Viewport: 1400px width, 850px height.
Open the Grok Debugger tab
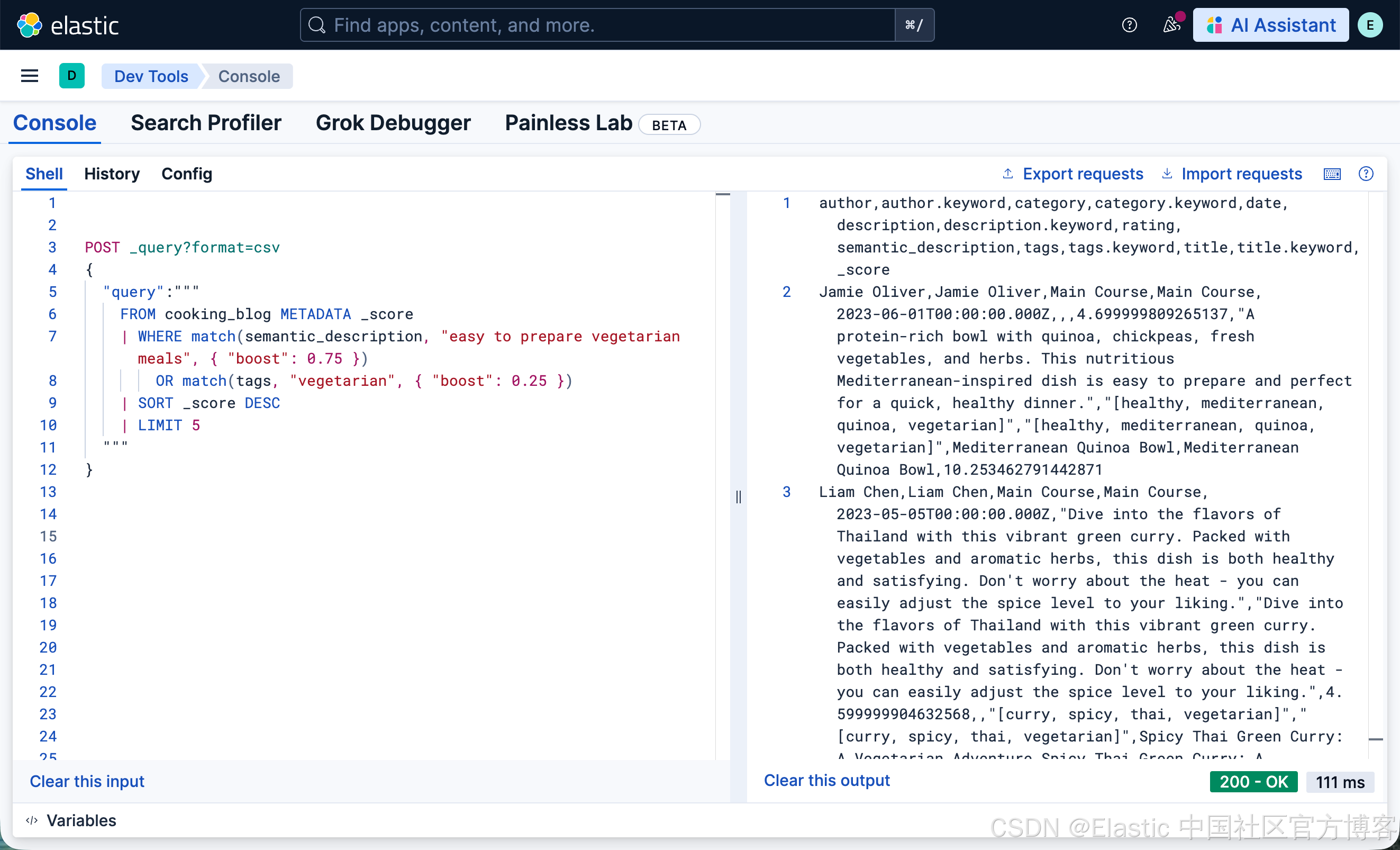tap(393, 123)
